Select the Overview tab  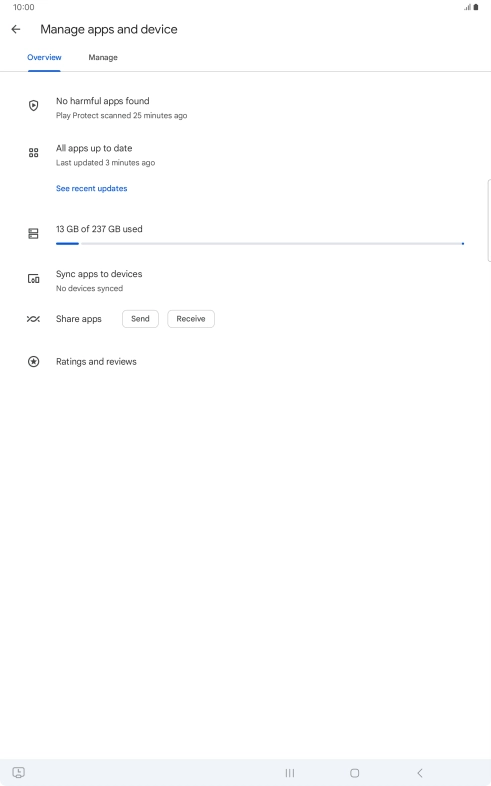[44, 58]
